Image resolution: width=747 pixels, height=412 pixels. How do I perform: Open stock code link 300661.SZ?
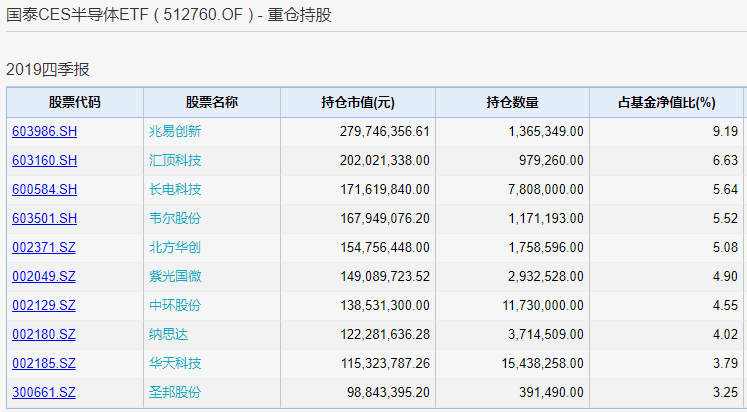pos(44,393)
